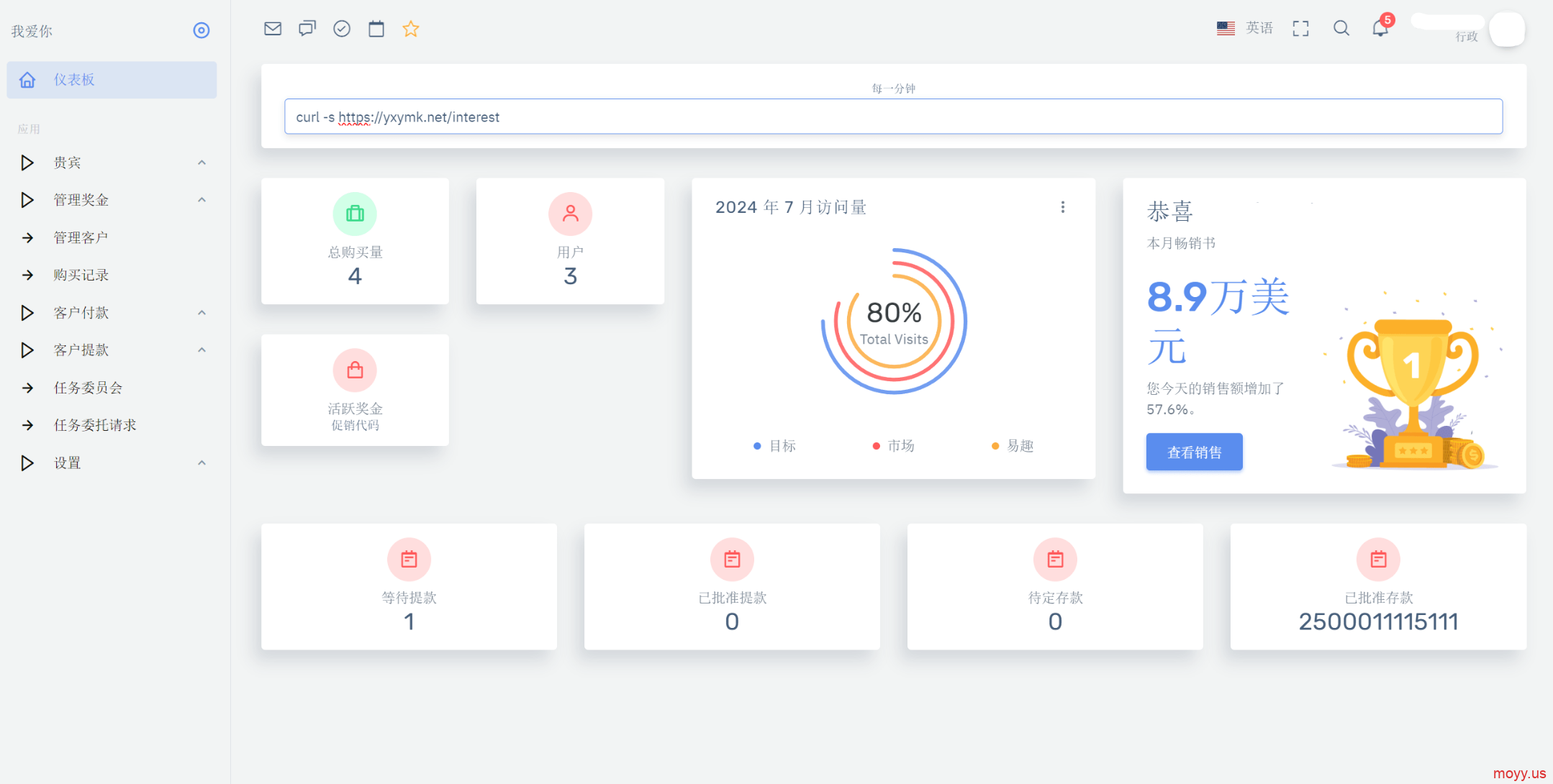Click the 查看销售 button
This screenshot has height=784, width=1553.
(x=1194, y=452)
